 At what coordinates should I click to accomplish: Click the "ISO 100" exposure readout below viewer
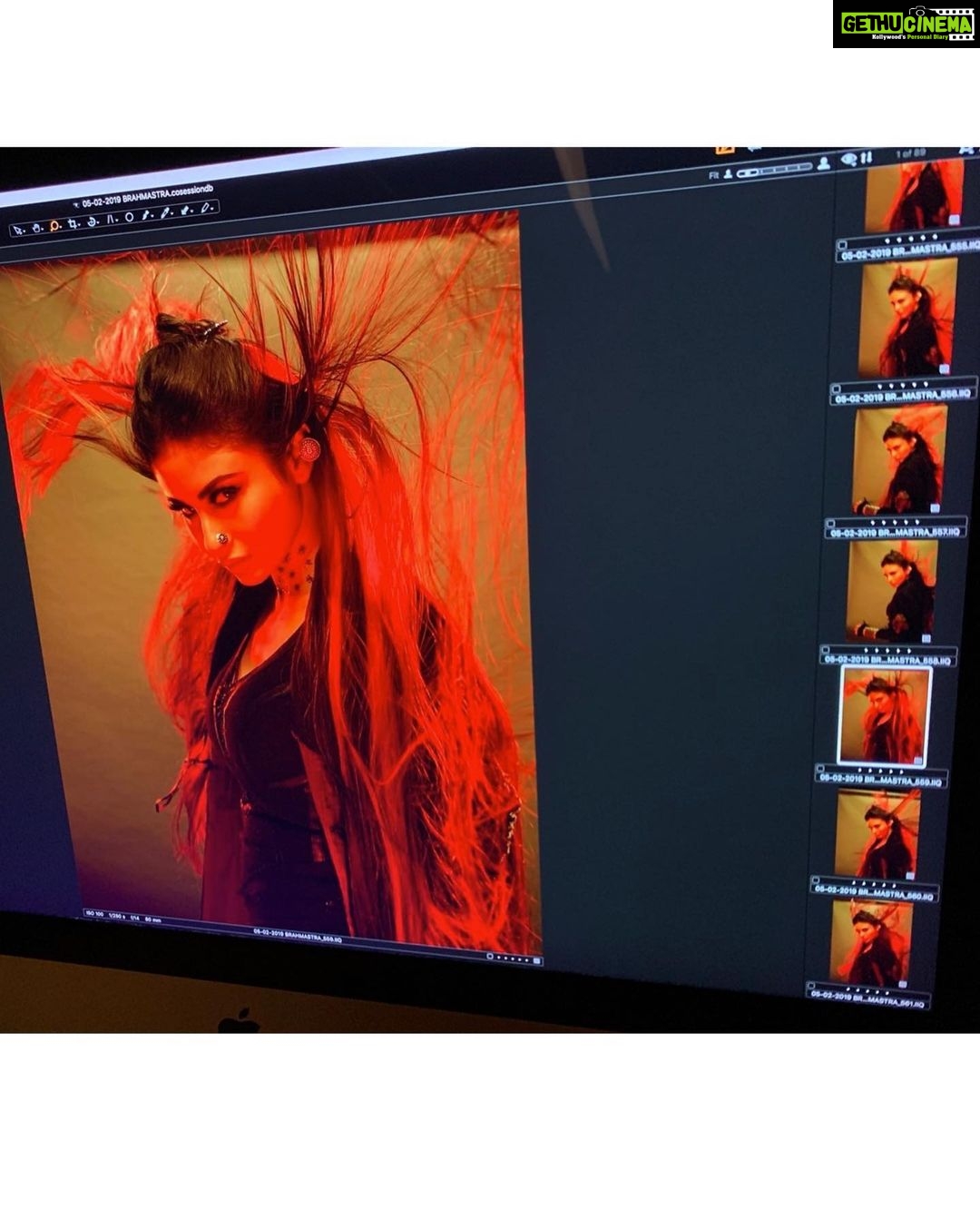coord(95,913)
